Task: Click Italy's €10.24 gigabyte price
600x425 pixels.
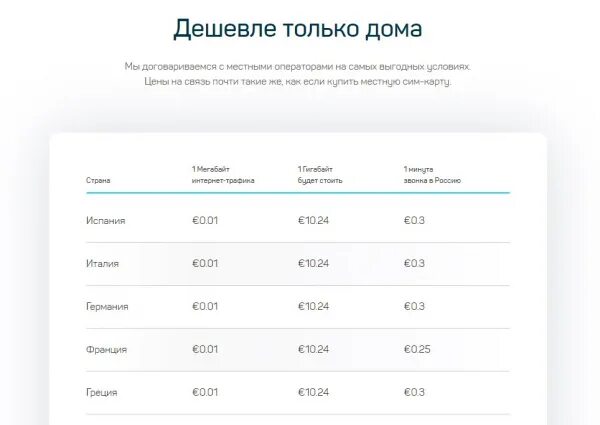Action: 313,263
